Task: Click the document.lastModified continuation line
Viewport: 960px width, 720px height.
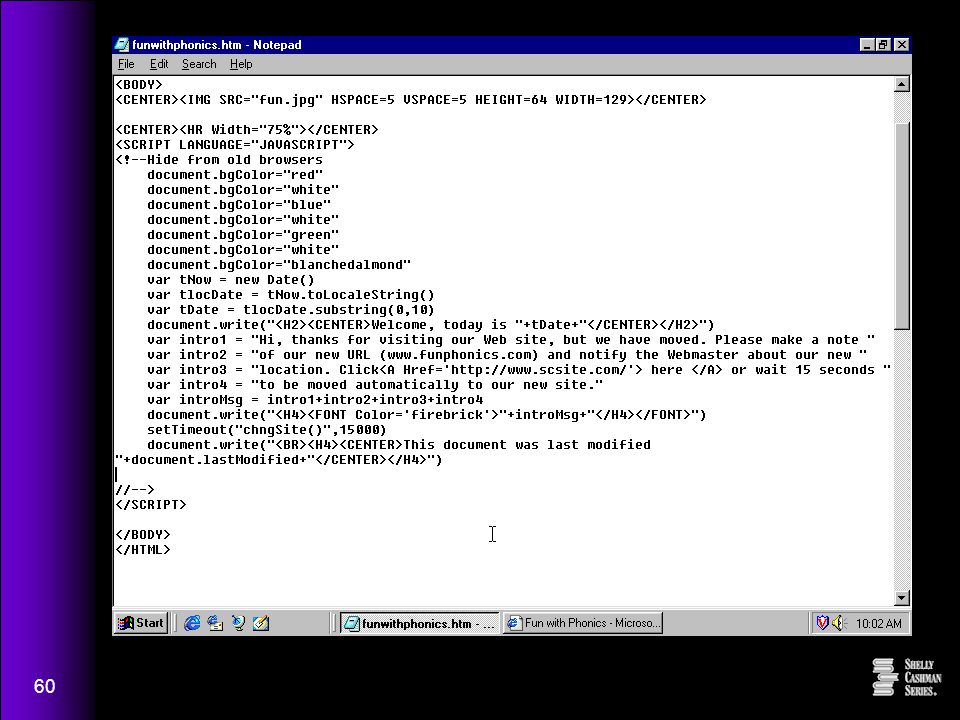Action: [279, 460]
